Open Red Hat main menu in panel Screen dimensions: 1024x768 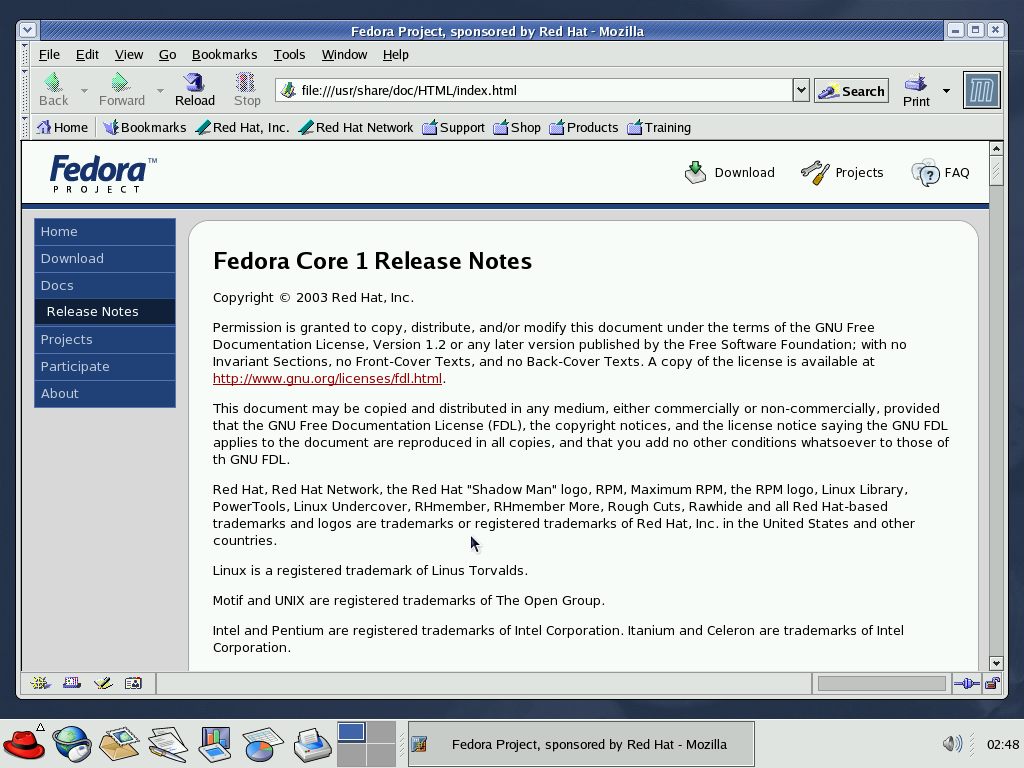[24, 743]
